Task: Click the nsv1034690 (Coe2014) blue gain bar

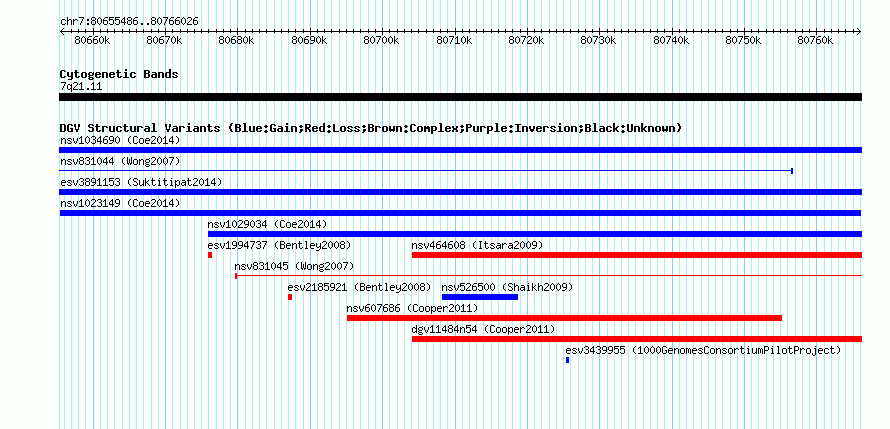Action: pos(460,150)
